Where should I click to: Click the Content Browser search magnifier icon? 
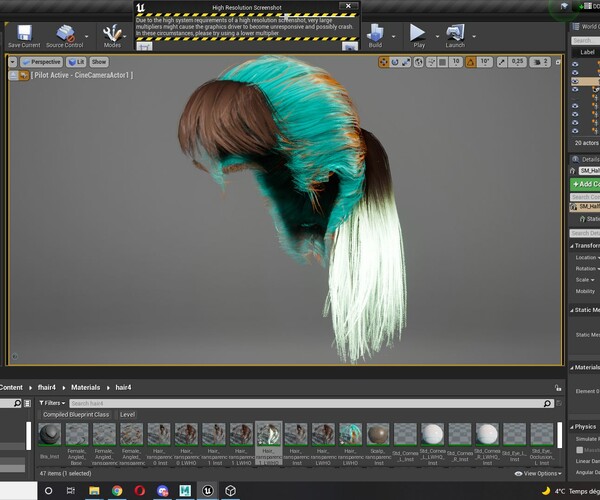click(547, 404)
